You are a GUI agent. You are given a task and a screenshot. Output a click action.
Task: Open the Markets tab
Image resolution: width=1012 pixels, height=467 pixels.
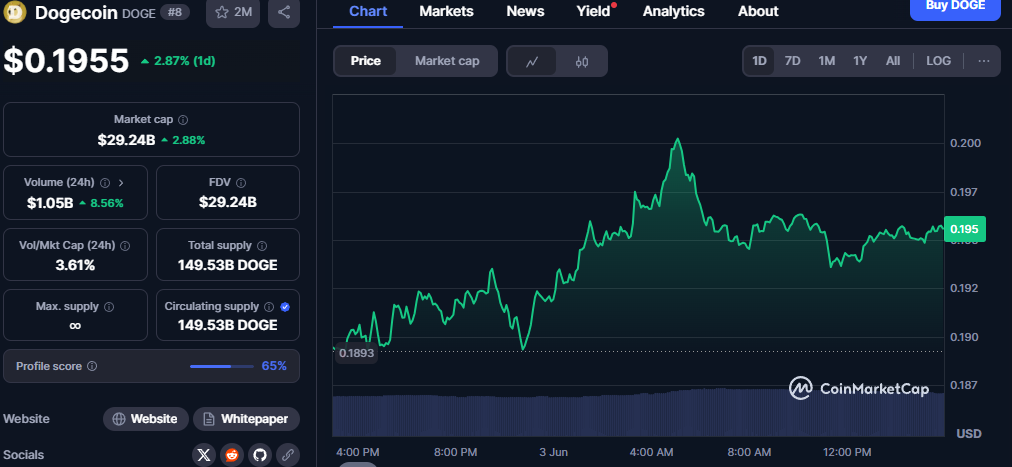tap(446, 12)
